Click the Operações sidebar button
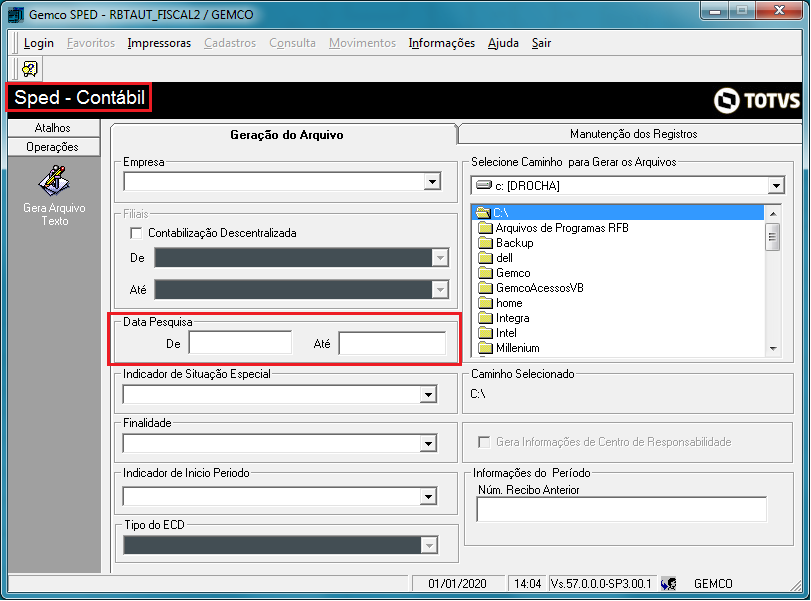The image size is (811, 601). [53, 147]
